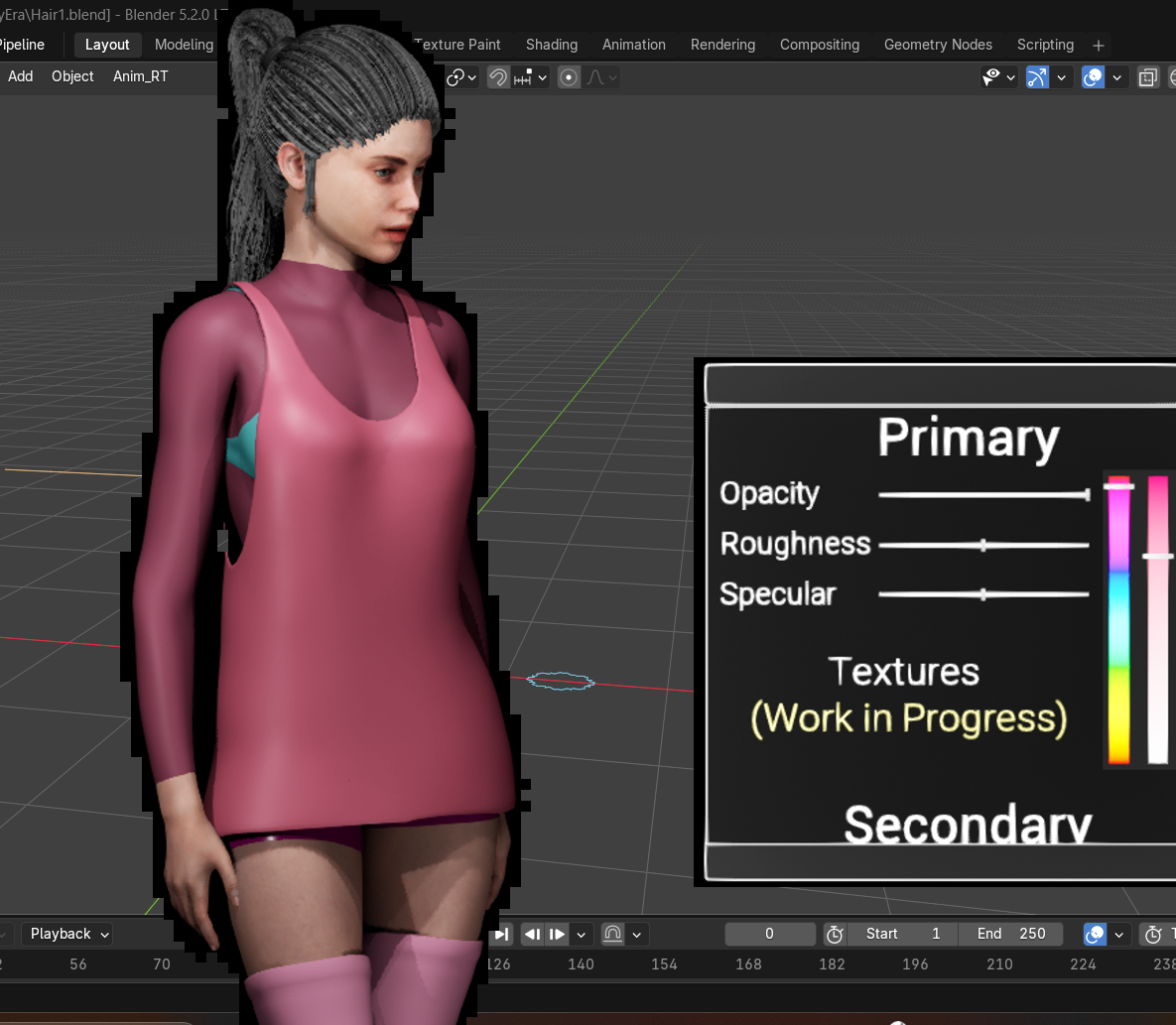This screenshot has width=1176, height=1025.
Task: Open the Object menu
Action: [x=72, y=76]
